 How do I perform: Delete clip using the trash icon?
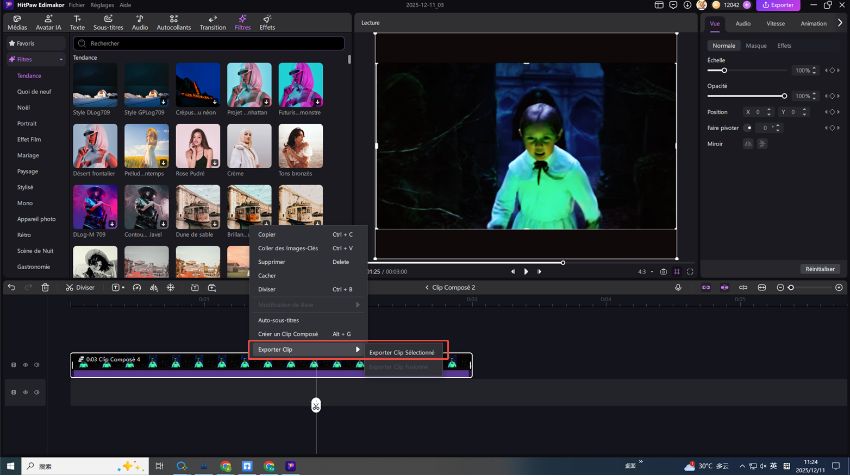pyautogui.click(x=44, y=287)
